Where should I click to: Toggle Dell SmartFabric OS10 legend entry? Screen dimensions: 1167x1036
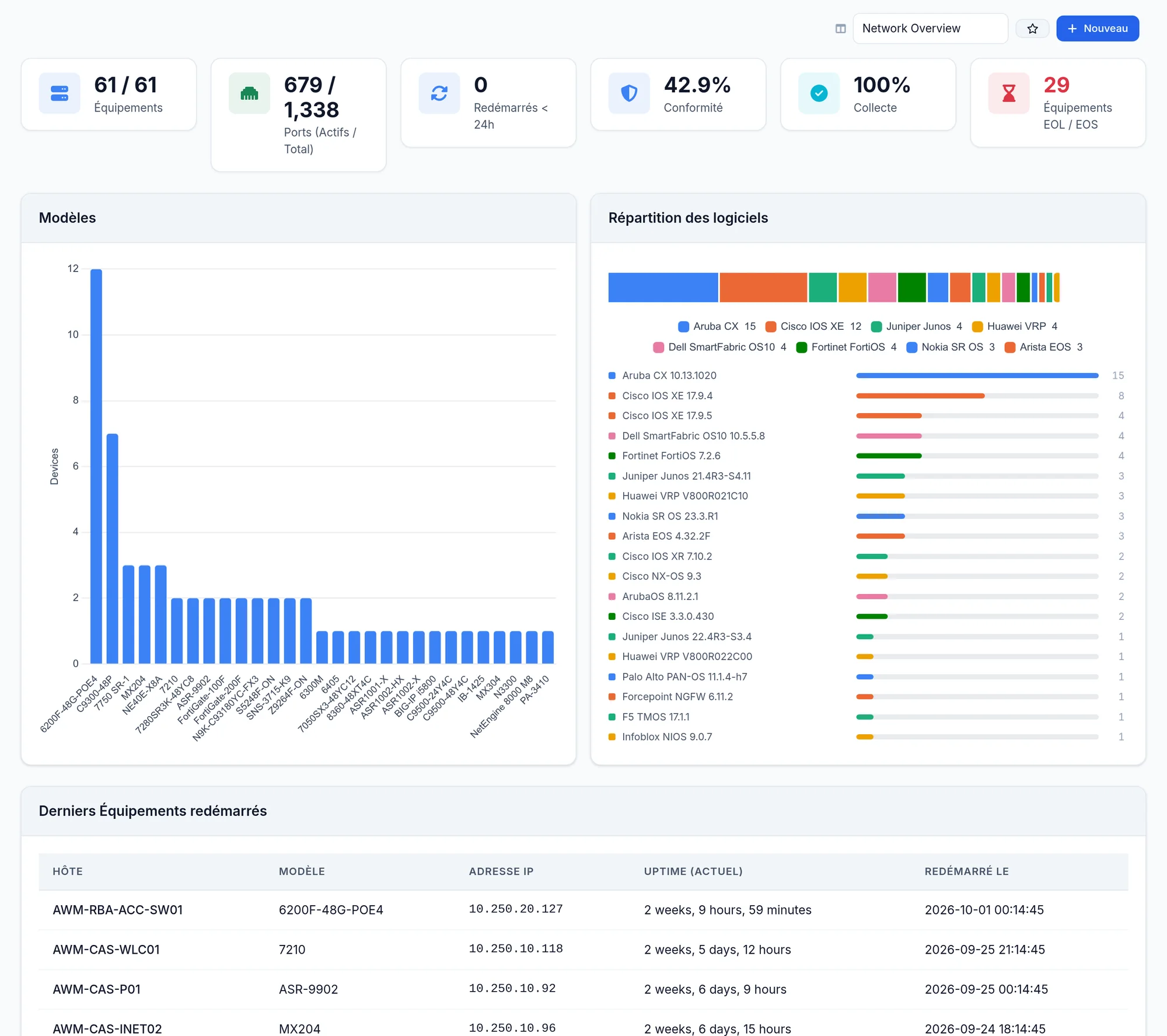719,347
